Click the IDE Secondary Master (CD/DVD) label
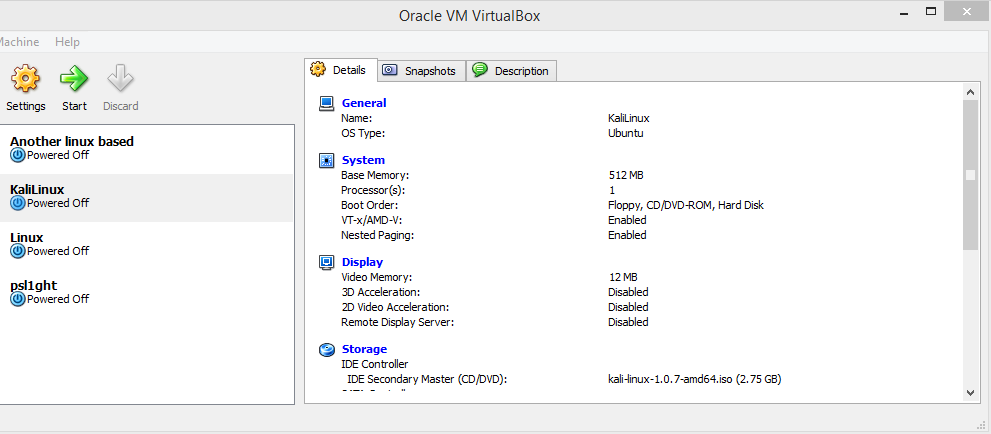This screenshot has width=991, height=434. pos(428,379)
